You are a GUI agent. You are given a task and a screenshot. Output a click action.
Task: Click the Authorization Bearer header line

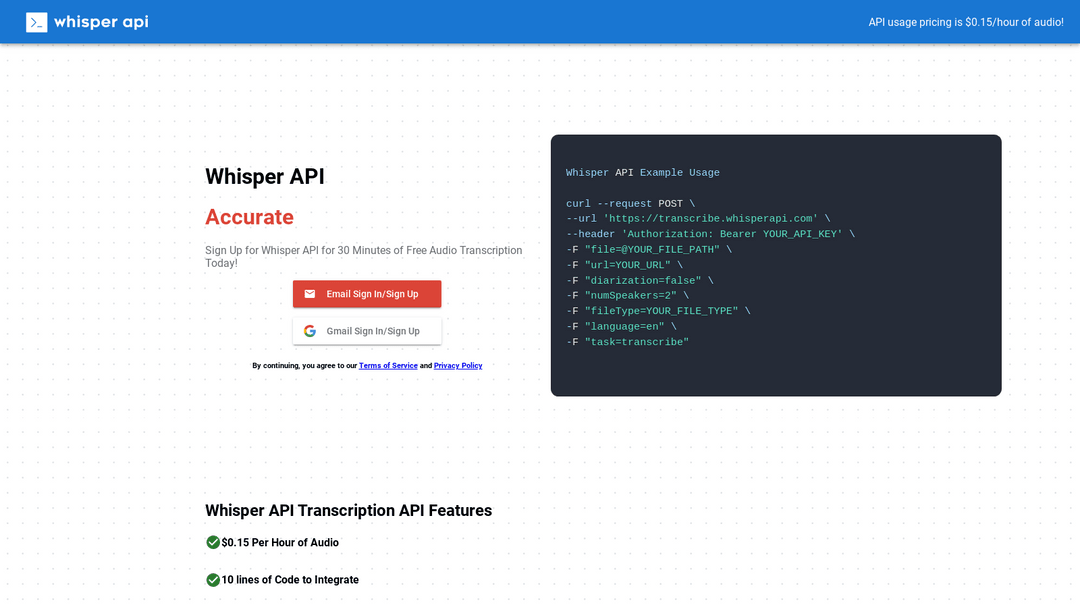pyautogui.click(x=710, y=234)
